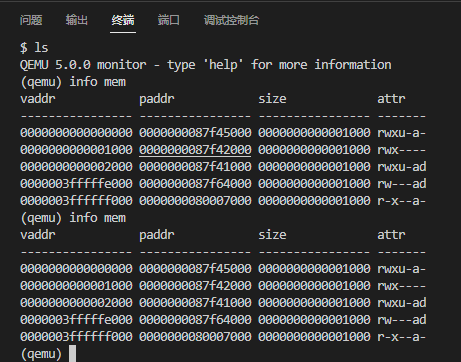
Task: Click first table's 'rwxu-a-' attribute
Action: click(402, 133)
